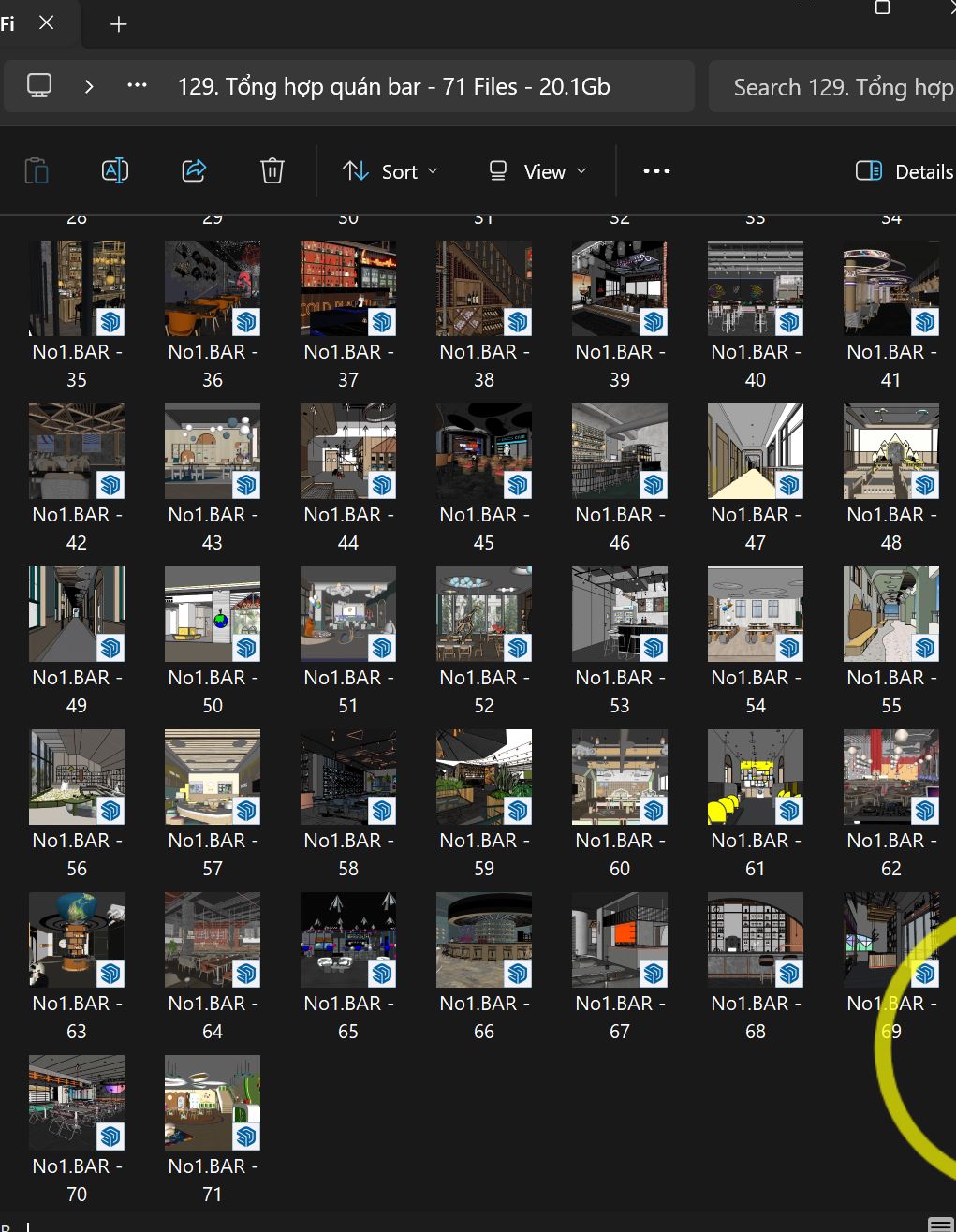
Task: Open the hidden breadcrumb folders ellipsis
Action: tap(138, 86)
